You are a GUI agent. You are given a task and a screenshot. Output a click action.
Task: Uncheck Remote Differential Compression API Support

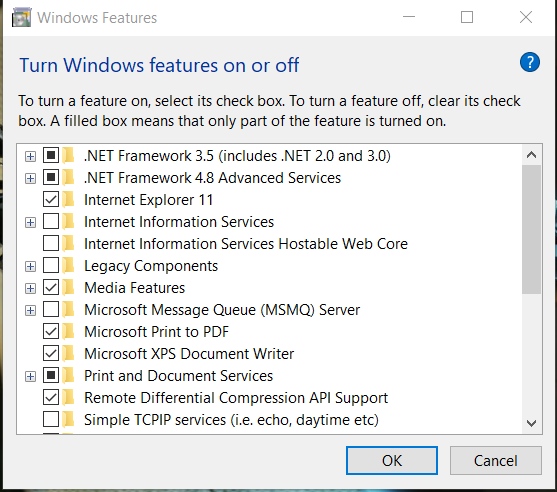coord(51,398)
